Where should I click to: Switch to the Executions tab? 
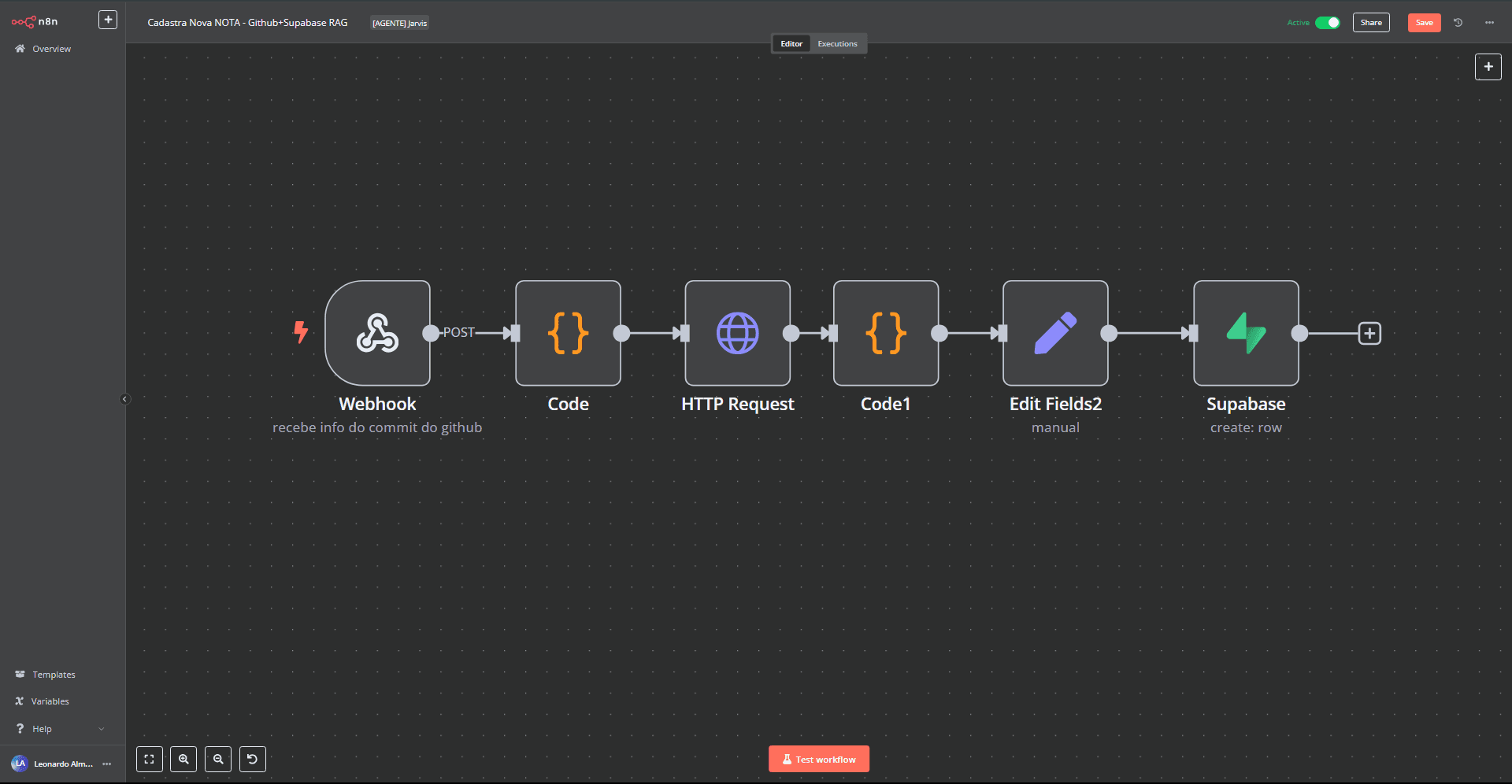click(x=837, y=44)
